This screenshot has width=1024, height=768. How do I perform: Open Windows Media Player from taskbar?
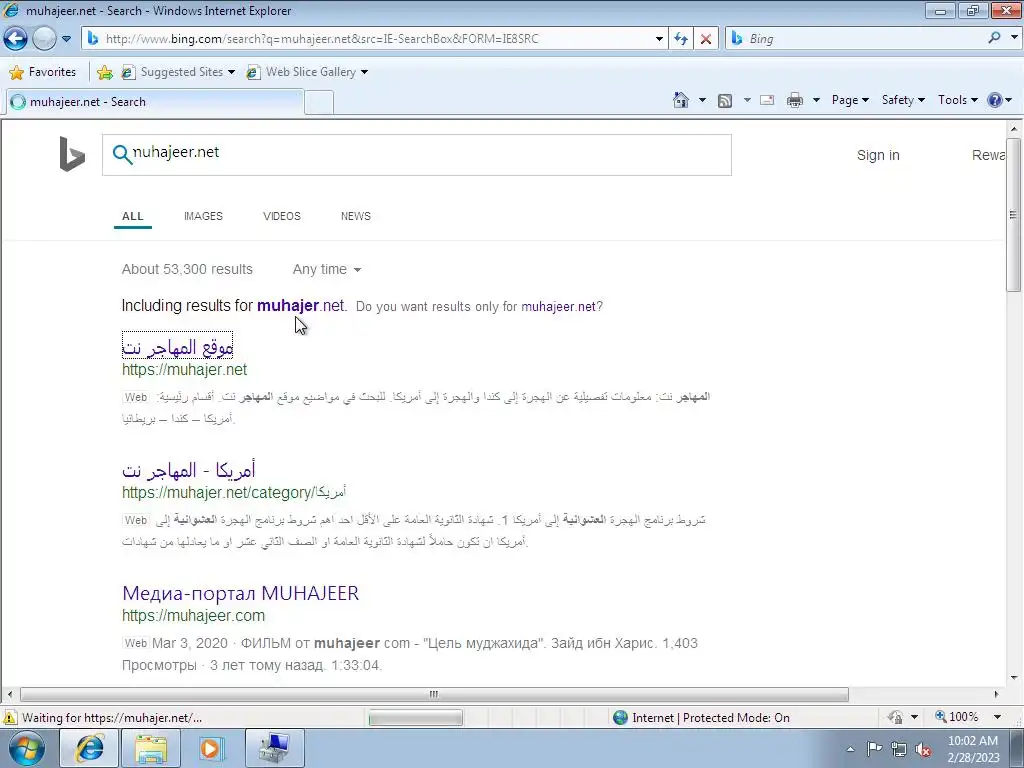[x=211, y=748]
